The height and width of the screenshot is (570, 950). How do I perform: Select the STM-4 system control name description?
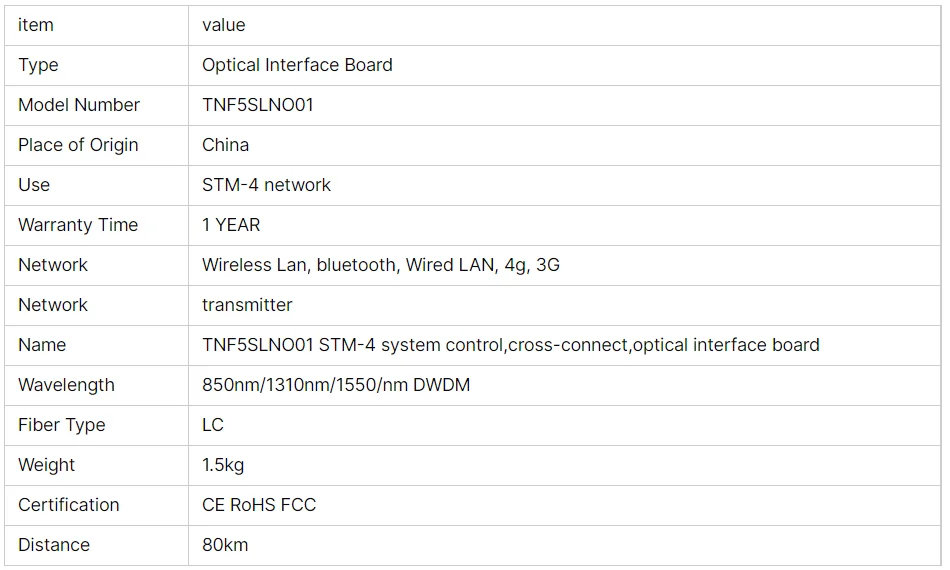510,345
